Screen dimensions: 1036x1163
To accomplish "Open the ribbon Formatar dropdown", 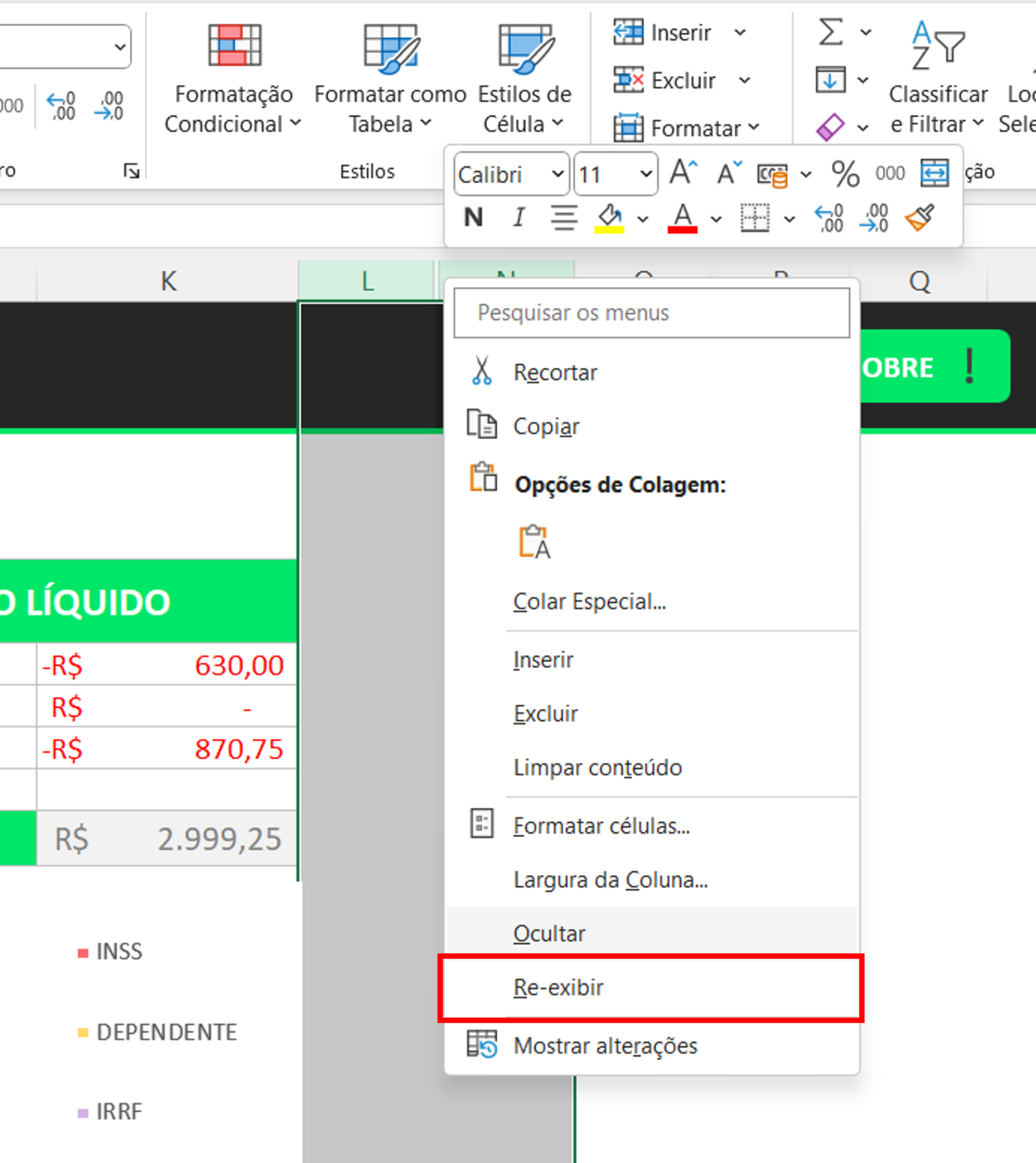I will 686,128.
